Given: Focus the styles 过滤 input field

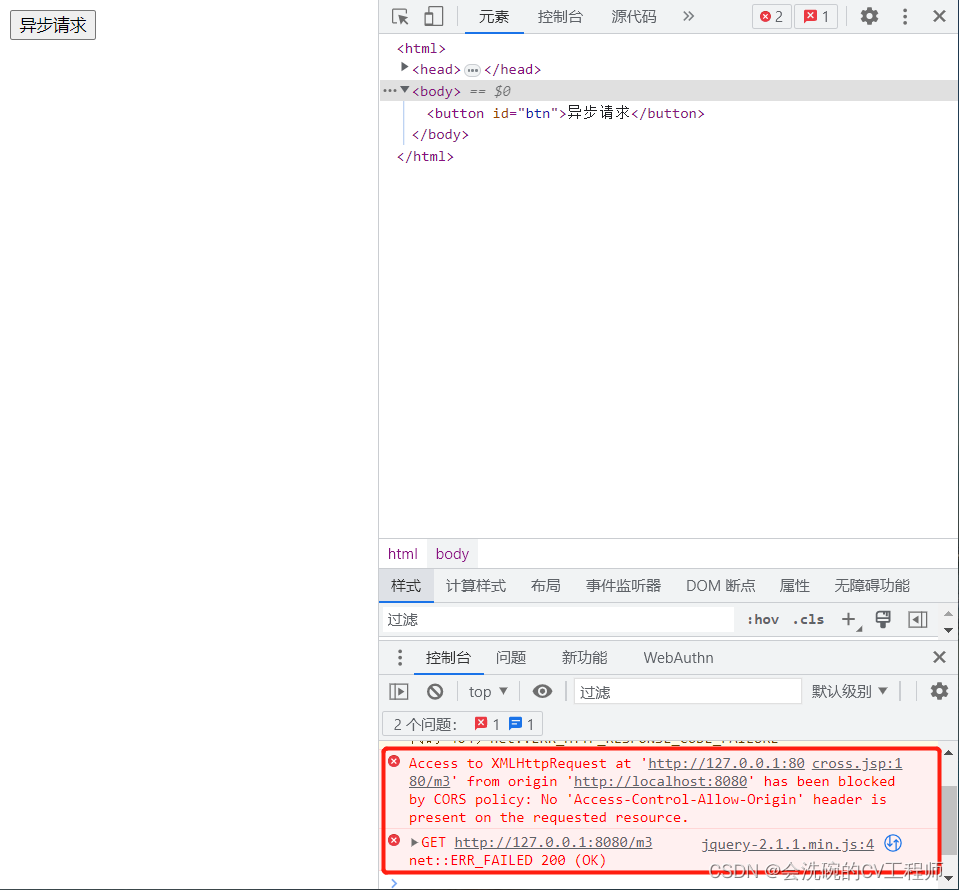Looking at the screenshot, I should [558, 620].
